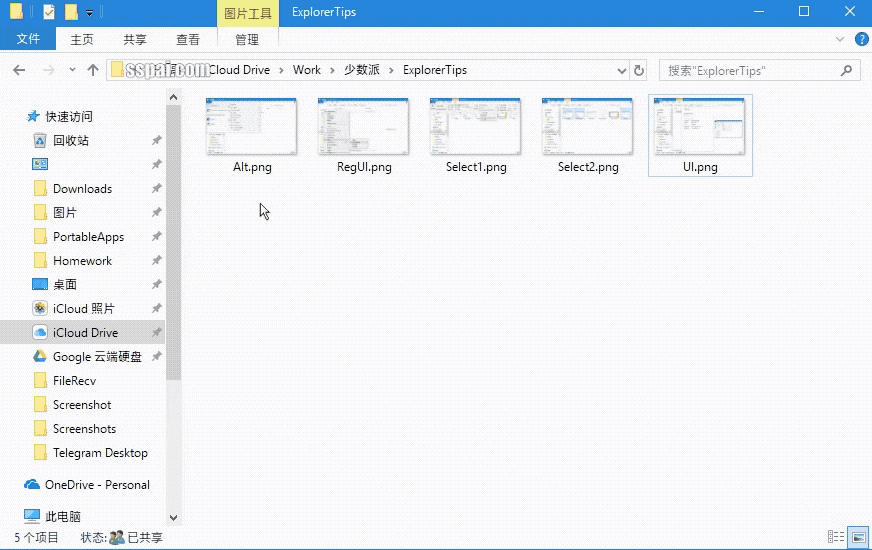
Task: Click the pin icon beside 图片
Action: point(157,212)
